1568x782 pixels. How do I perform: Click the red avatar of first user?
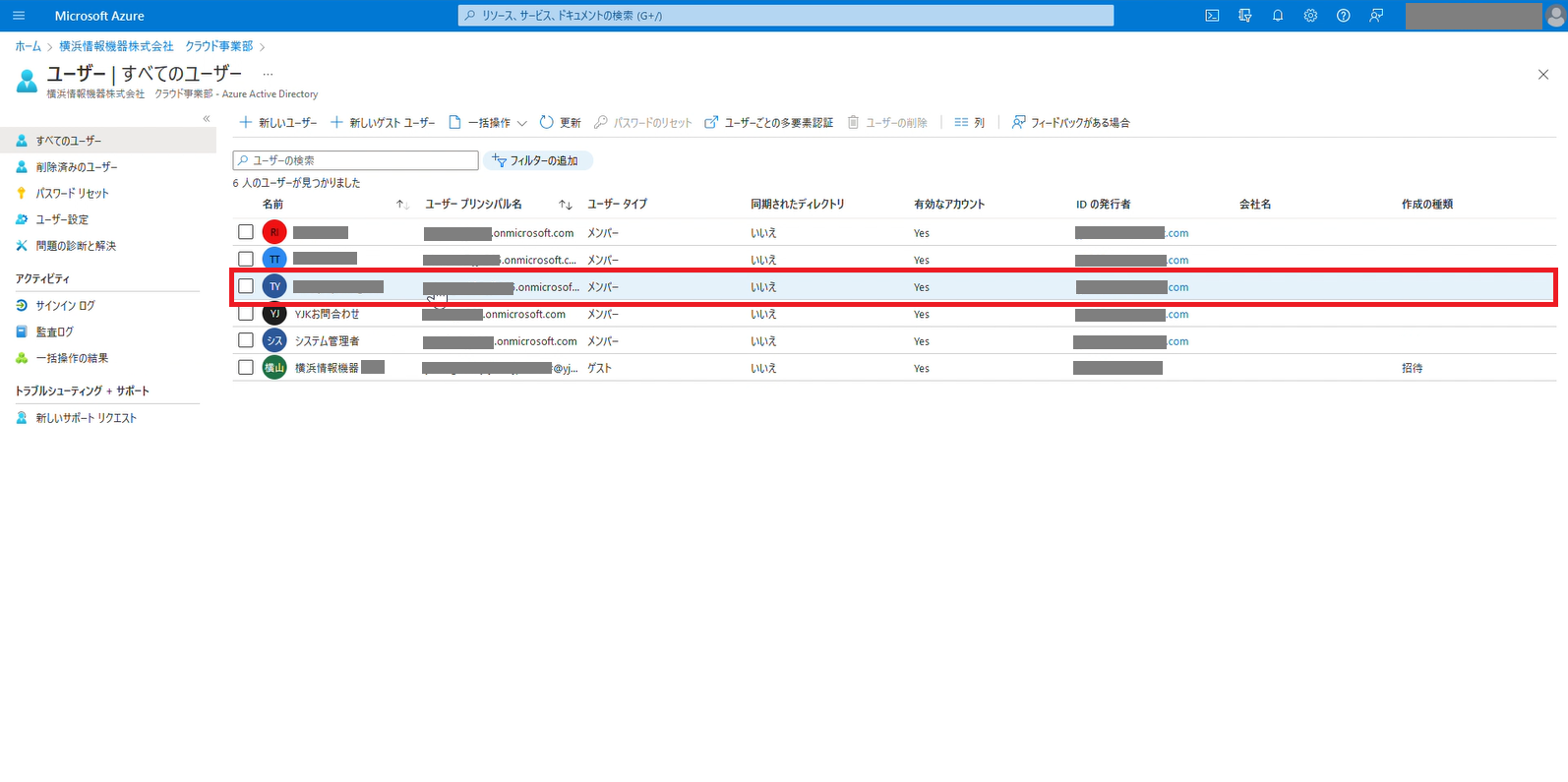[x=274, y=232]
